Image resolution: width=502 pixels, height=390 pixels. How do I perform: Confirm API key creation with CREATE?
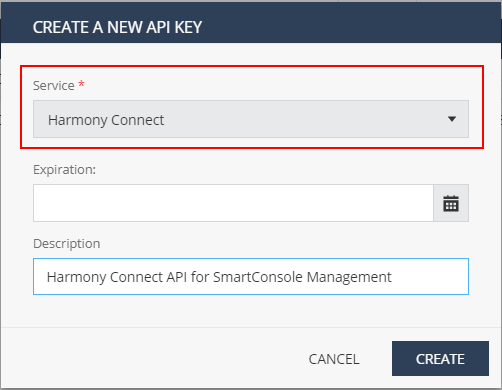440,359
